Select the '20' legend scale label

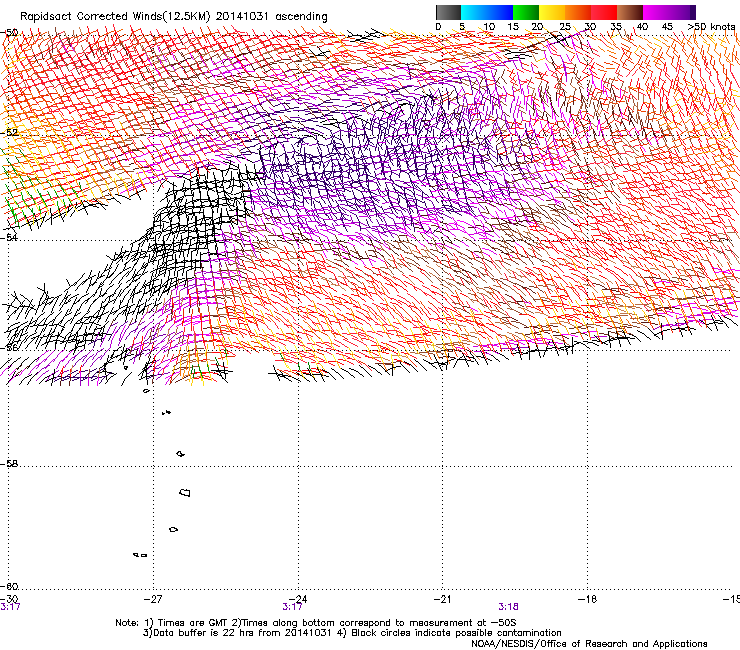tap(537, 27)
